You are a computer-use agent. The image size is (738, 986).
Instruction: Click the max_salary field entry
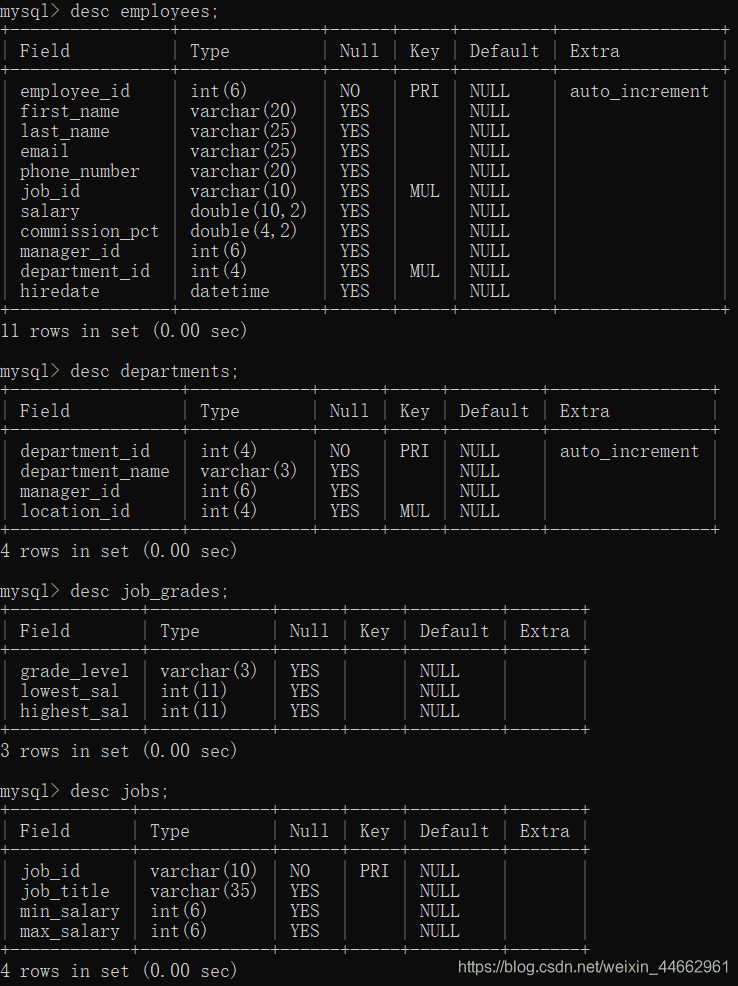click(x=70, y=931)
